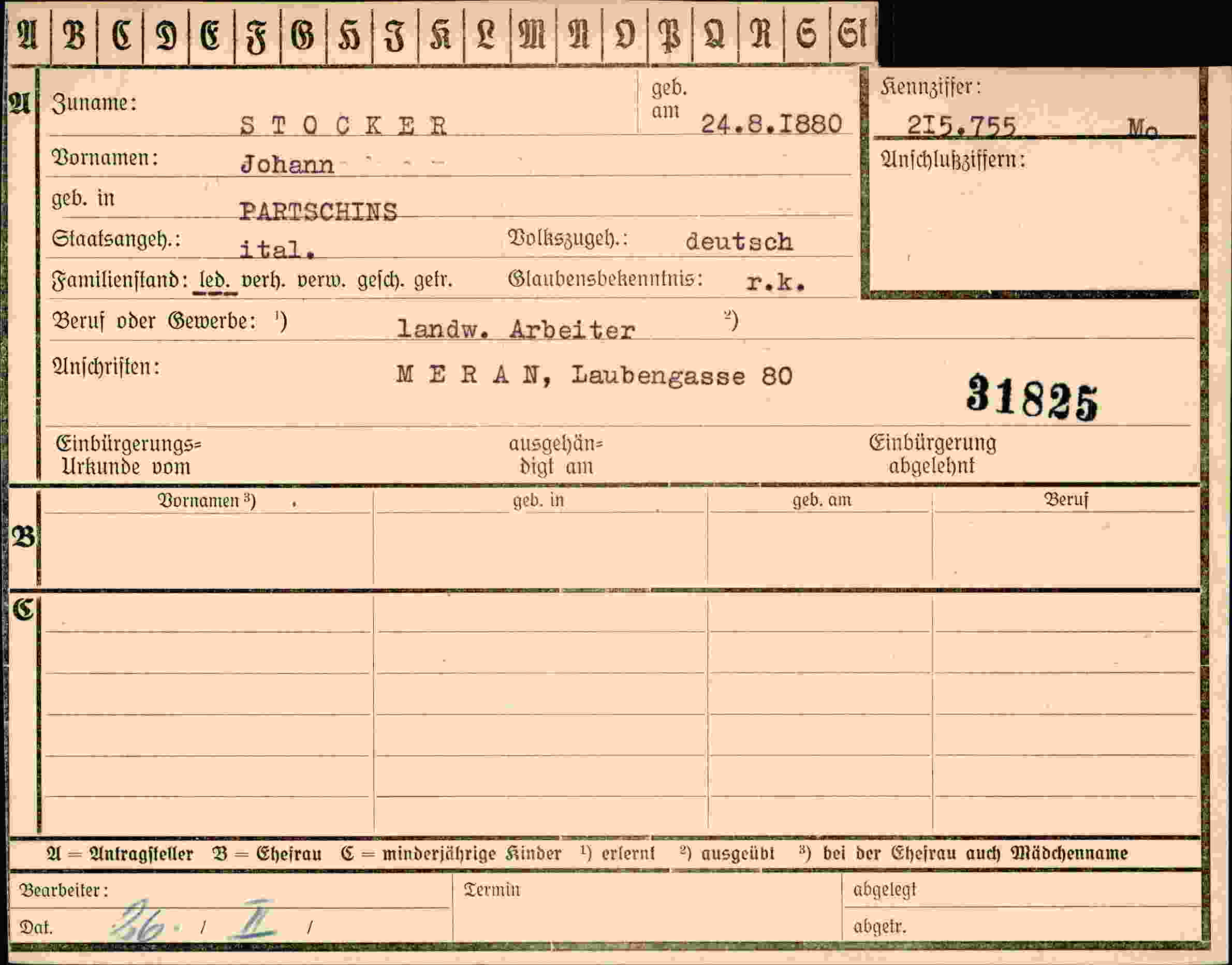Click the stamped number 31825
The image size is (1232, 965).
coord(1032,398)
